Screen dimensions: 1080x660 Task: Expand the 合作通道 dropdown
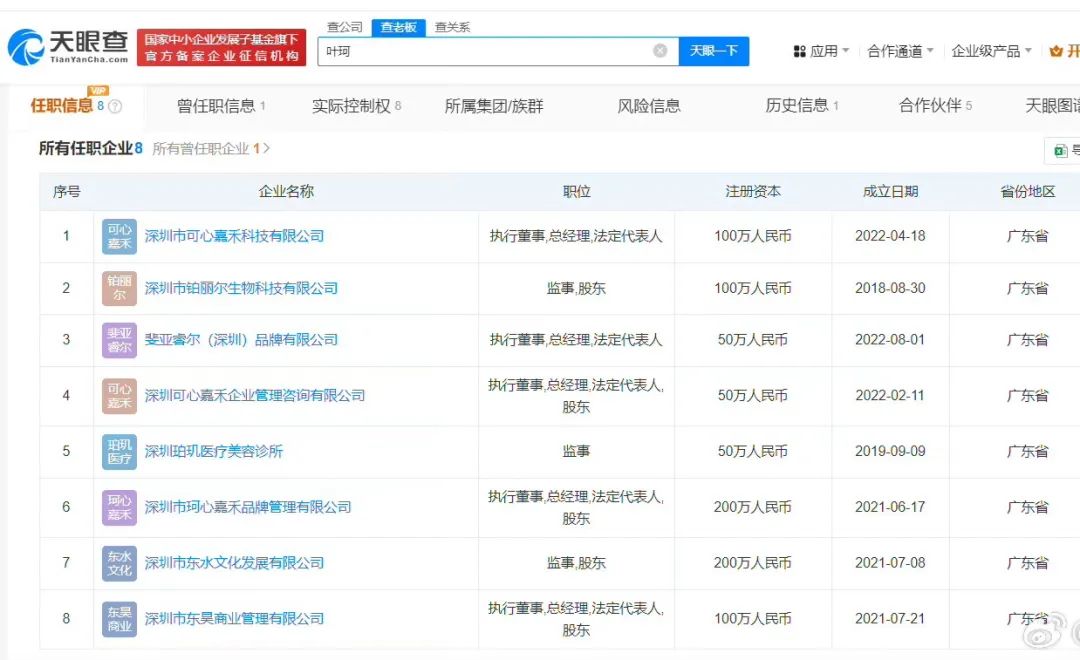900,51
